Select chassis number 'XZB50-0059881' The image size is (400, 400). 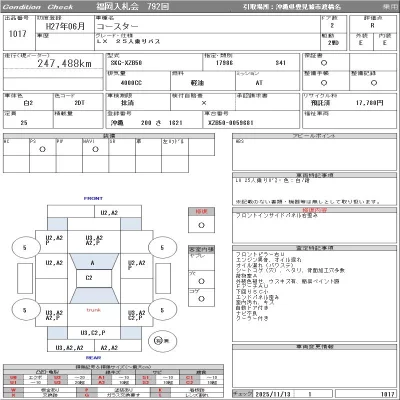pos(231,123)
